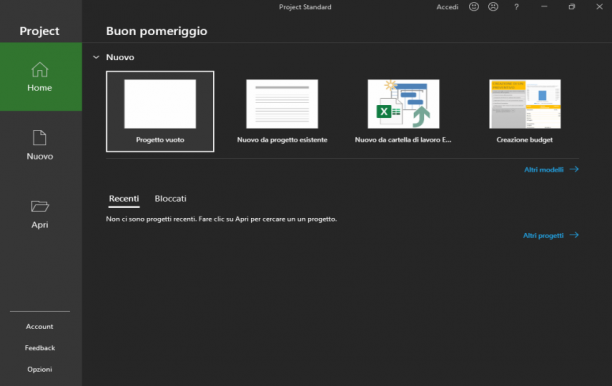Select Nuovo da progetto esistente template
612x386 pixels.
pyautogui.click(x=282, y=111)
